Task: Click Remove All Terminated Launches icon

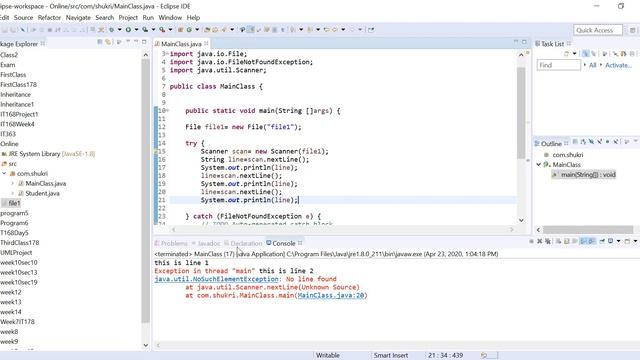Action: [x=548, y=241]
